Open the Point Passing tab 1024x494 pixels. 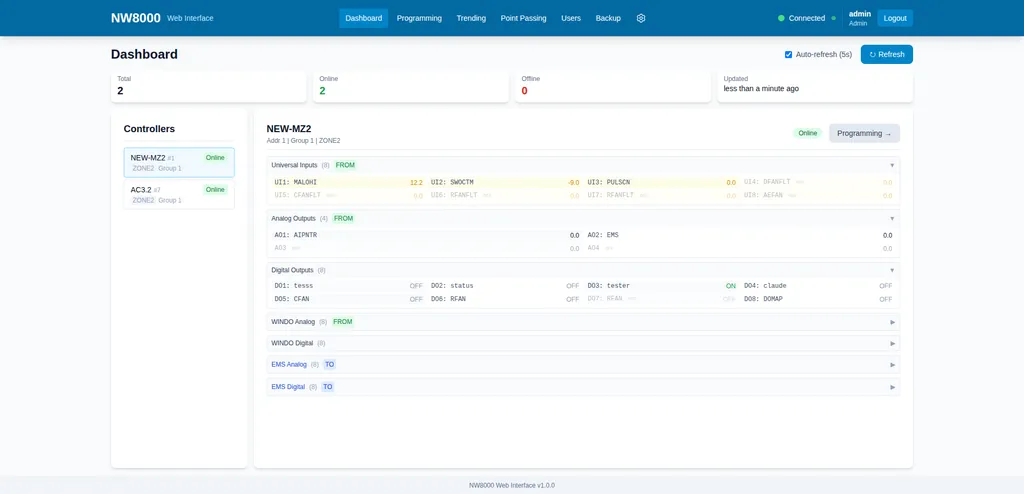pyautogui.click(x=523, y=18)
